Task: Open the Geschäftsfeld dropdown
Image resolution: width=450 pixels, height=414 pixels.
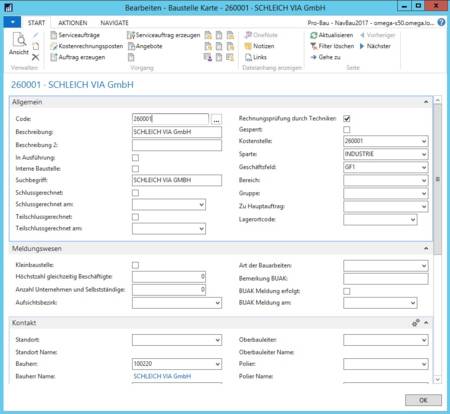Action: click(x=424, y=167)
